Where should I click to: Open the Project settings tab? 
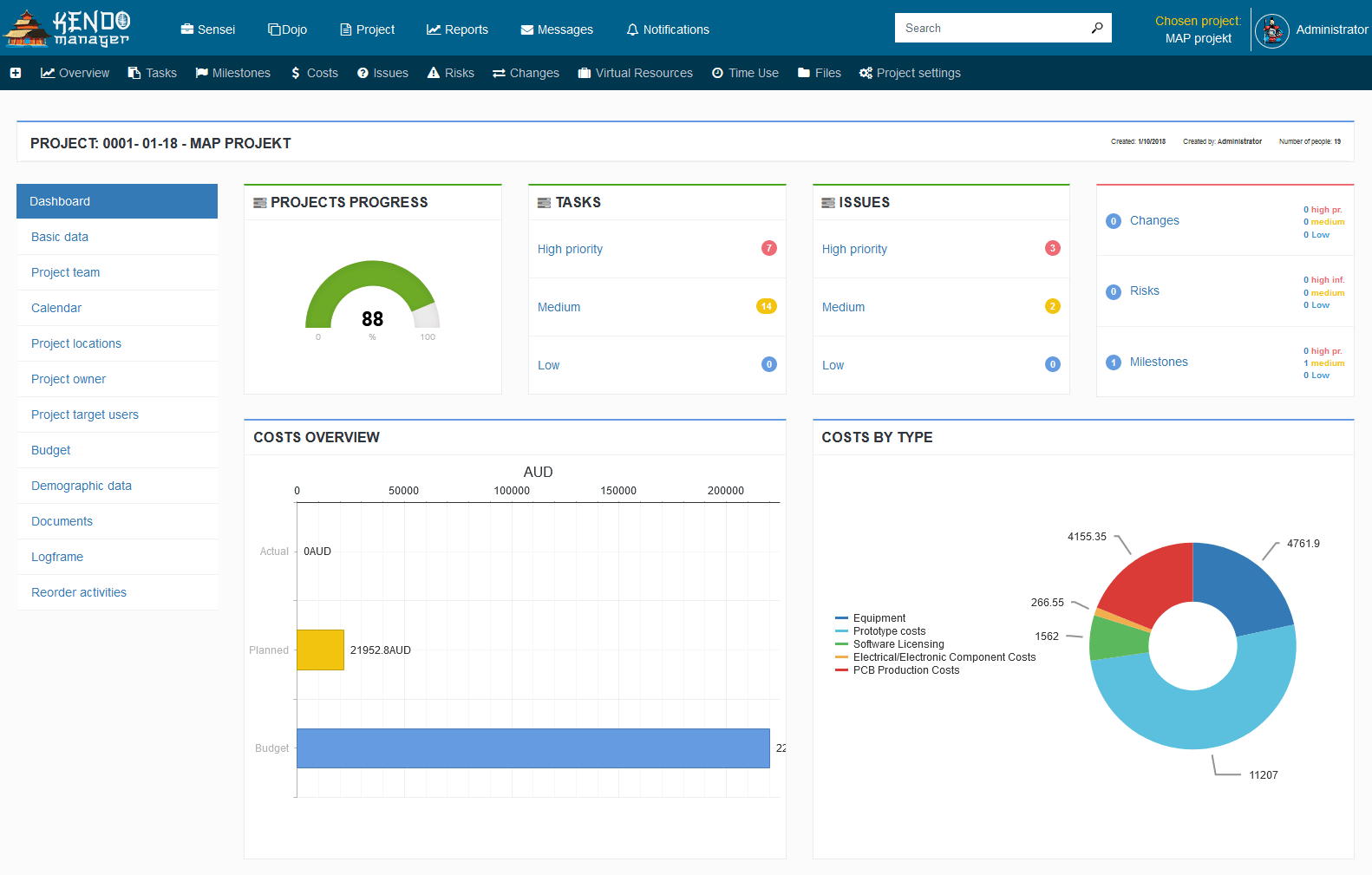click(910, 73)
